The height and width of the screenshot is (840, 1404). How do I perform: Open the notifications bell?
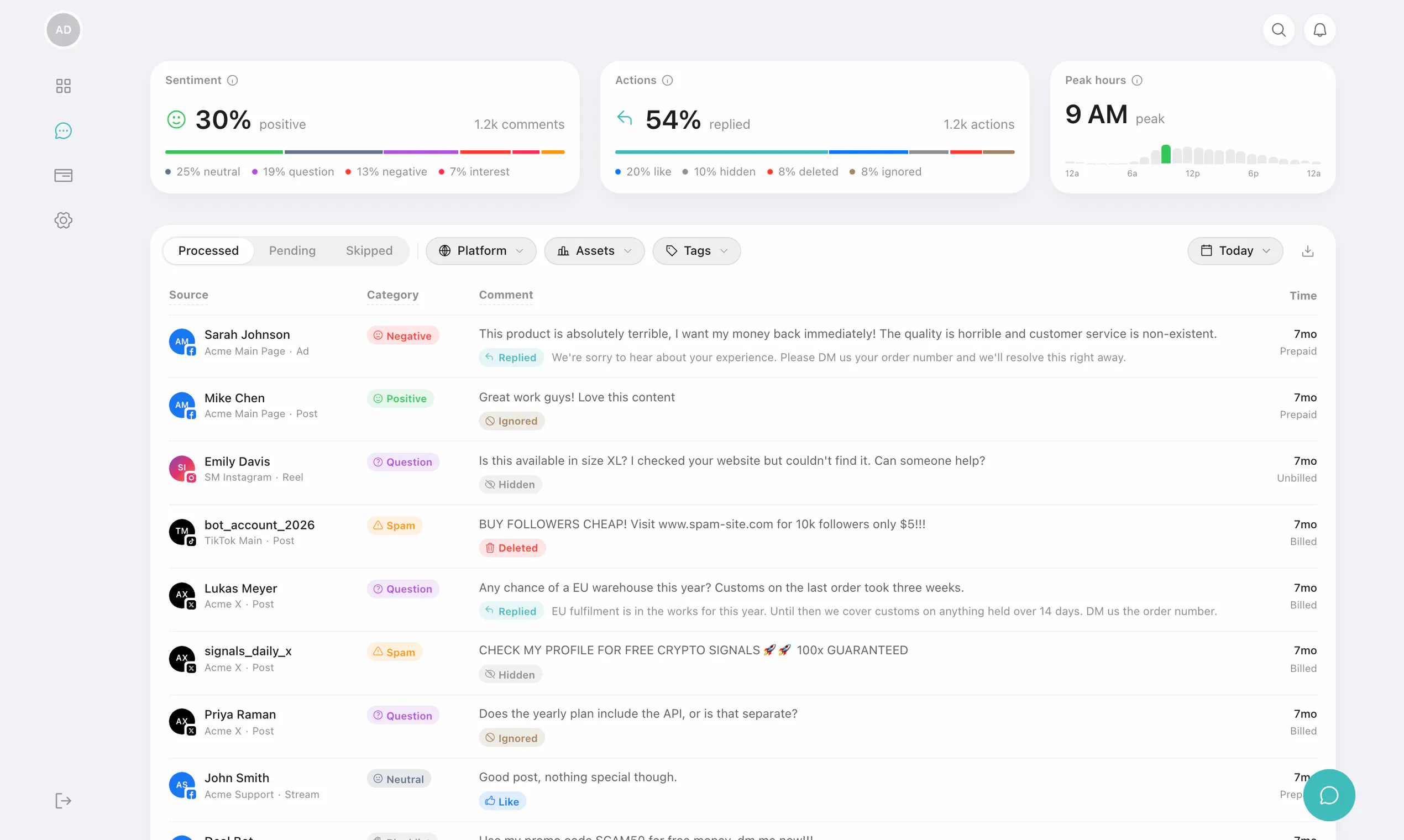tap(1319, 30)
